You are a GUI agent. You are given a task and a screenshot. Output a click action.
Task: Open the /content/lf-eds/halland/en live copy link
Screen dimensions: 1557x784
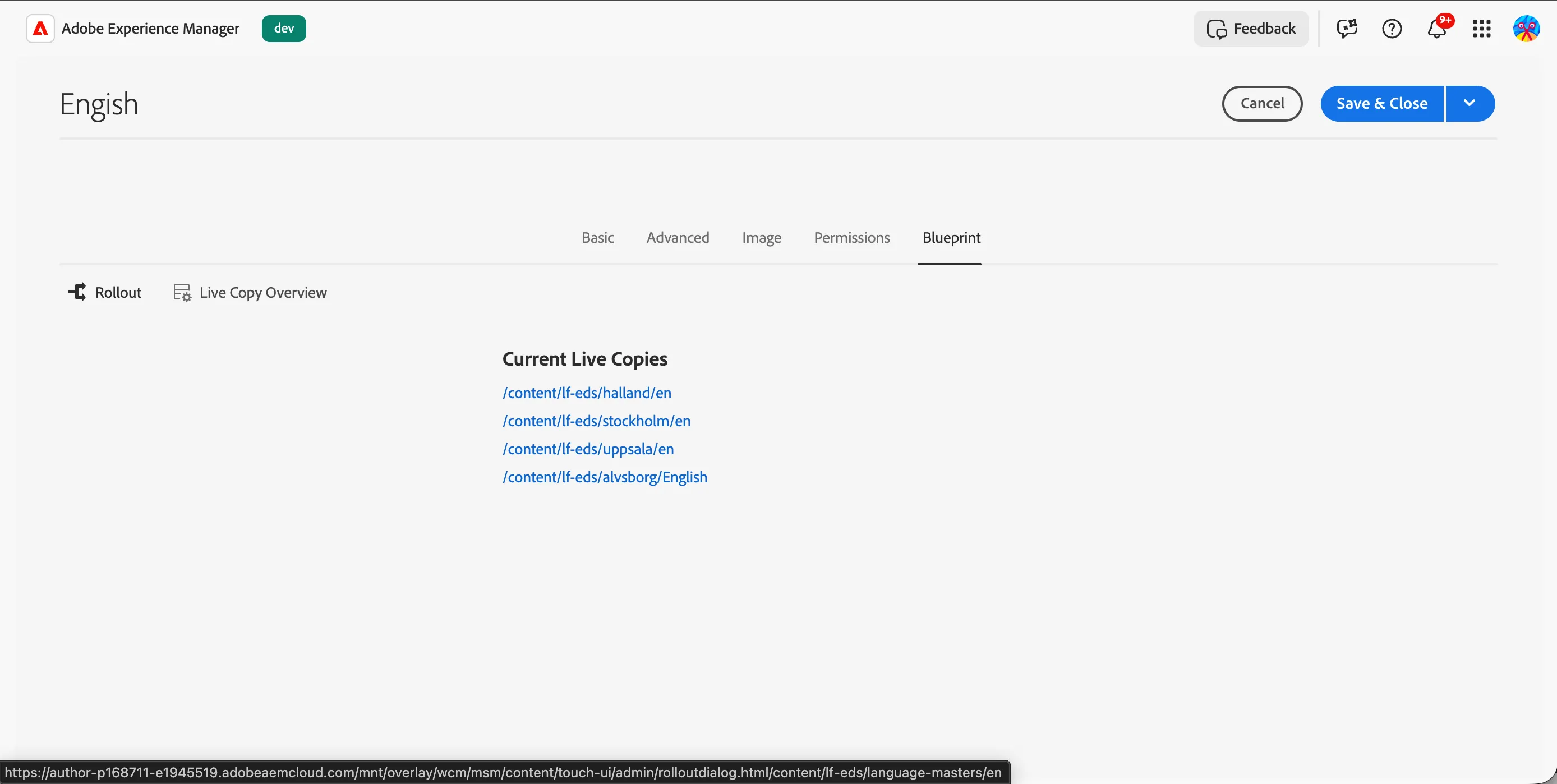point(587,393)
